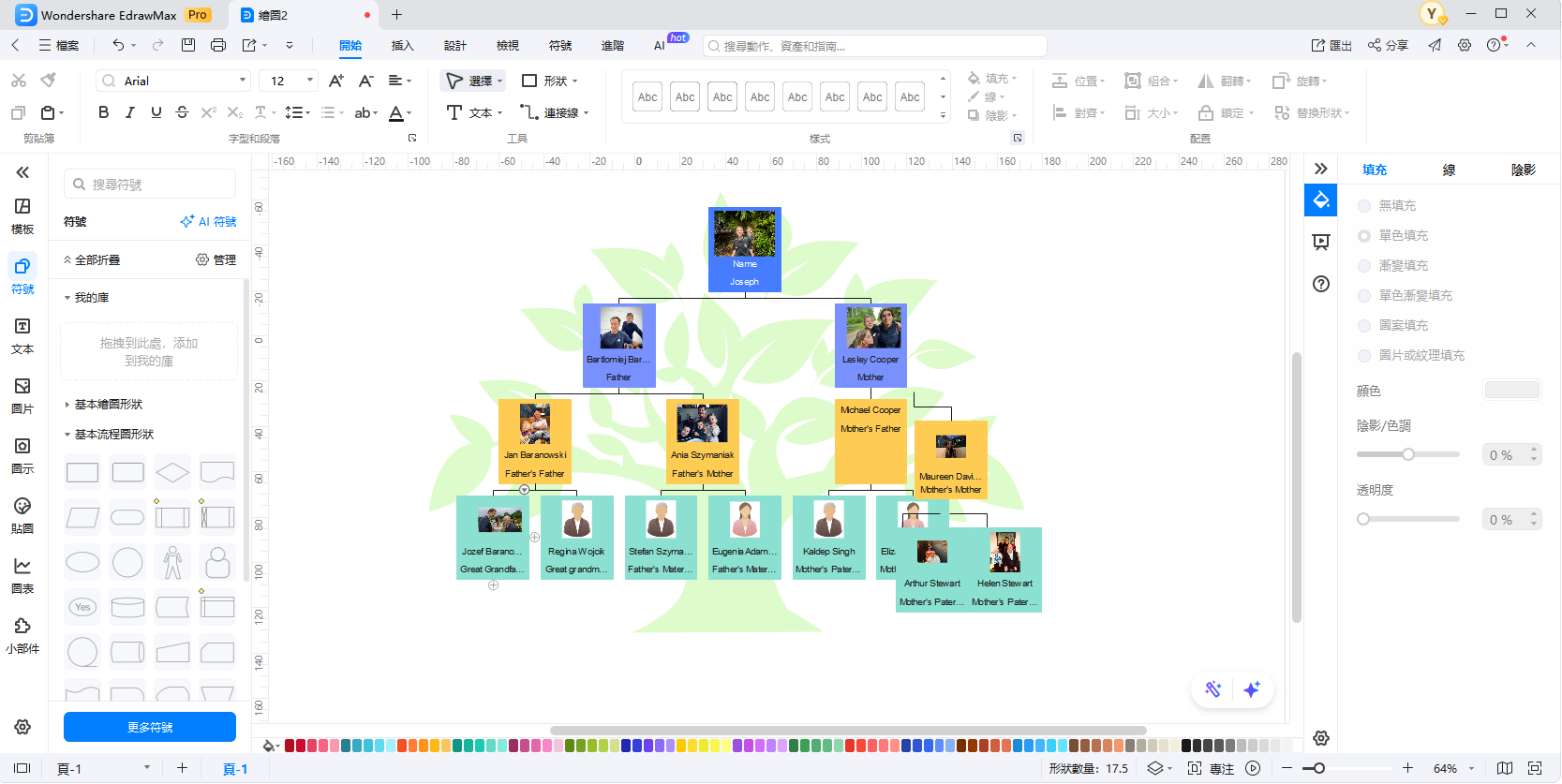Click the Bold formatting icon

tap(103, 112)
